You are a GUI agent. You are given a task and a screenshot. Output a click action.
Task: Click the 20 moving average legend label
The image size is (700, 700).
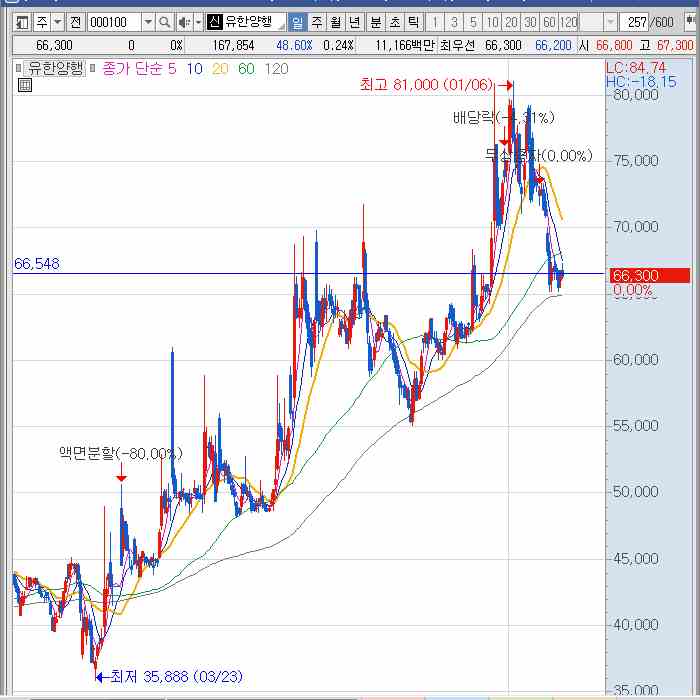[220, 69]
